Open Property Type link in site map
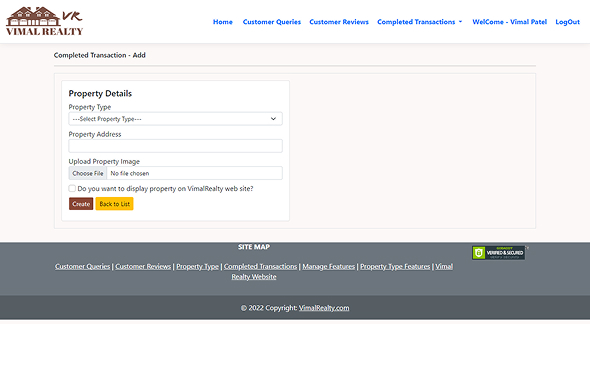The width and height of the screenshot is (590, 390). (198, 266)
